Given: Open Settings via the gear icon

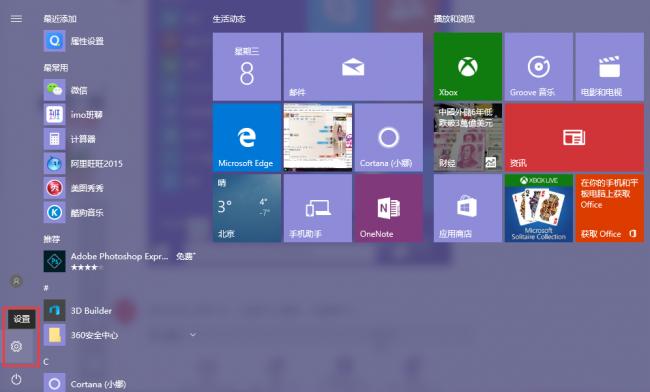Looking at the screenshot, I should pyautogui.click(x=17, y=346).
